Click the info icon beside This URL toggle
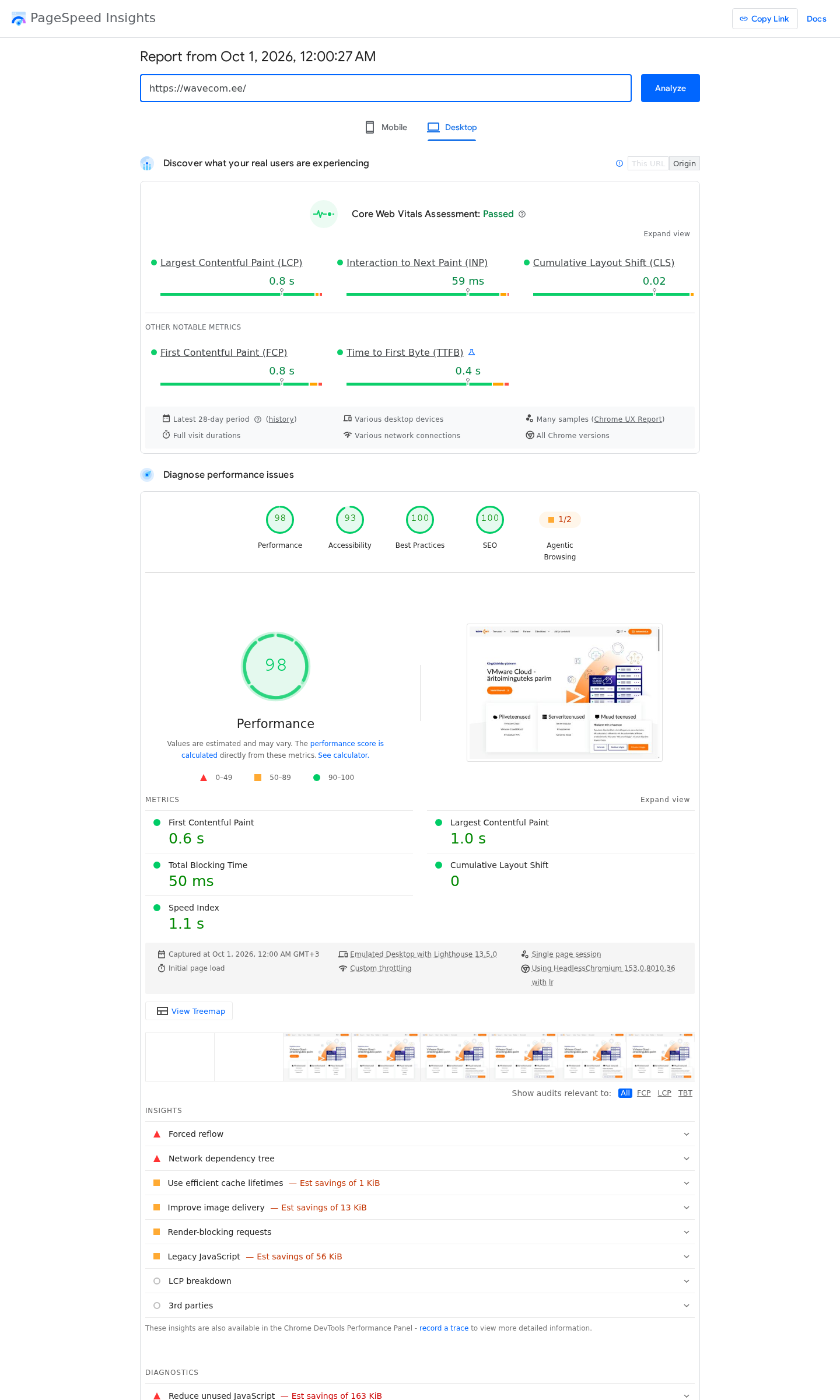 tap(619, 163)
